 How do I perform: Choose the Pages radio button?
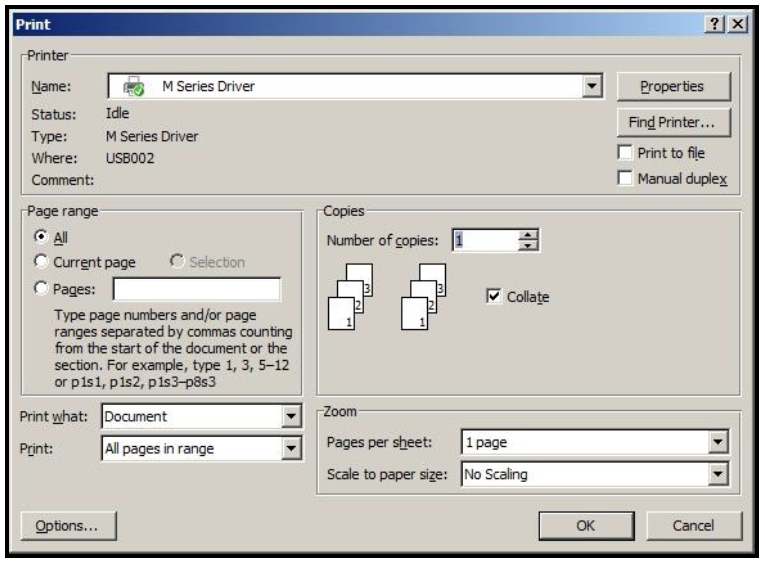(x=41, y=288)
